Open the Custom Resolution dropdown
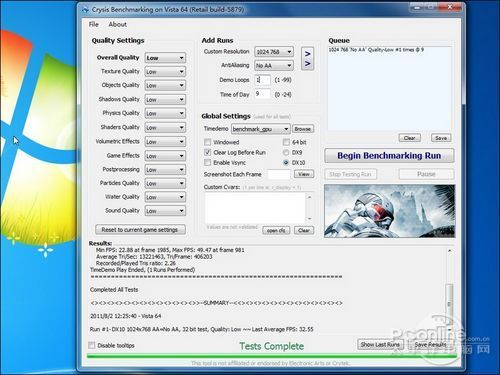 tap(274, 52)
